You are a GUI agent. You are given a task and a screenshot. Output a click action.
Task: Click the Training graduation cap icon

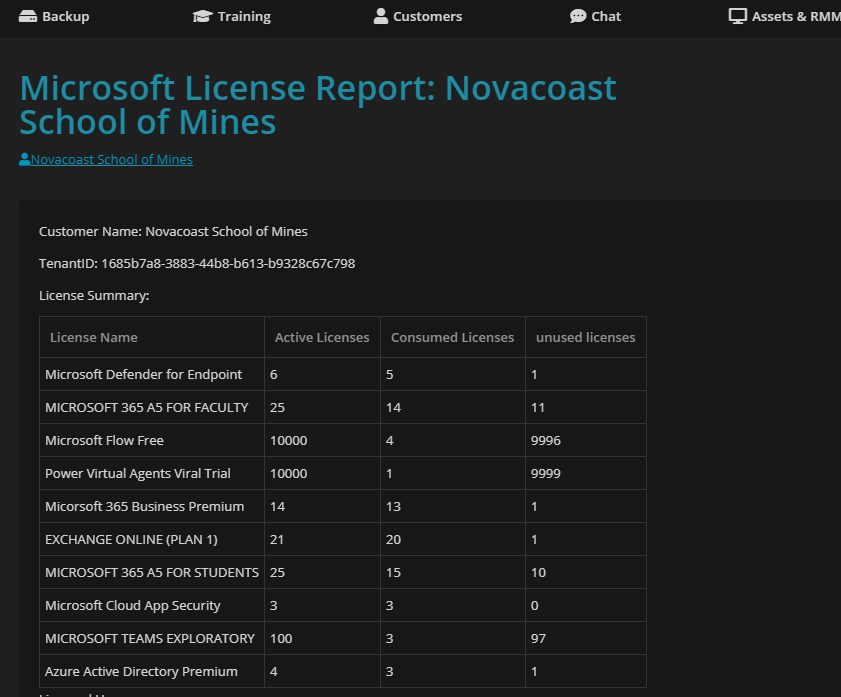coord(203,16)
